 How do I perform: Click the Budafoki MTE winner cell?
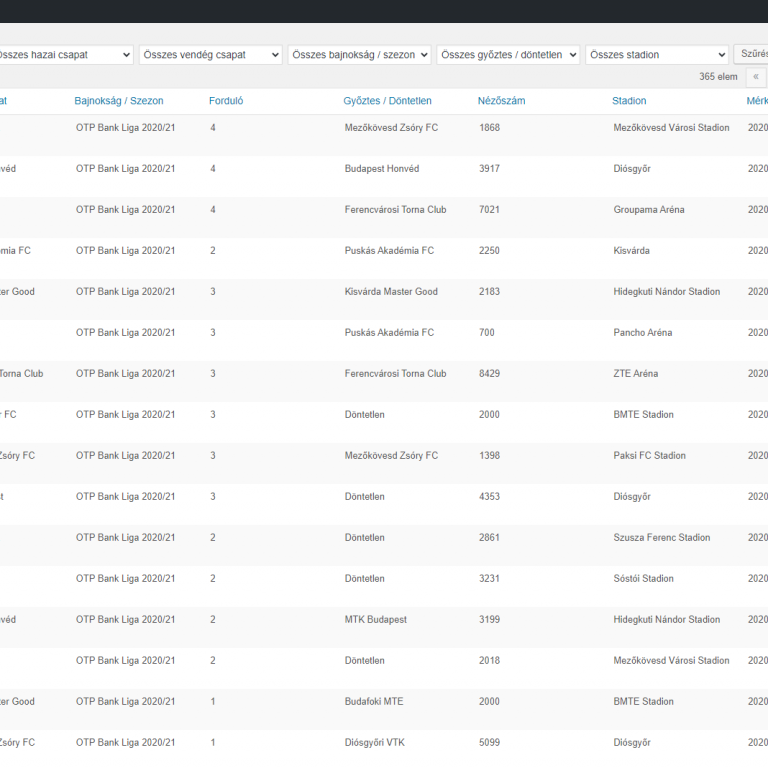(x=374, y=702)
